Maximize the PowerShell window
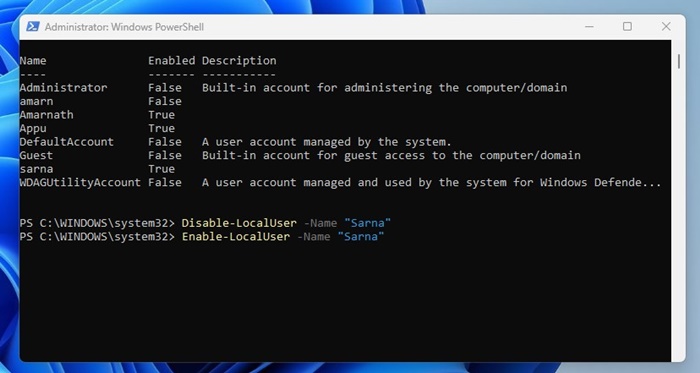700x373 pixels. 627,27
